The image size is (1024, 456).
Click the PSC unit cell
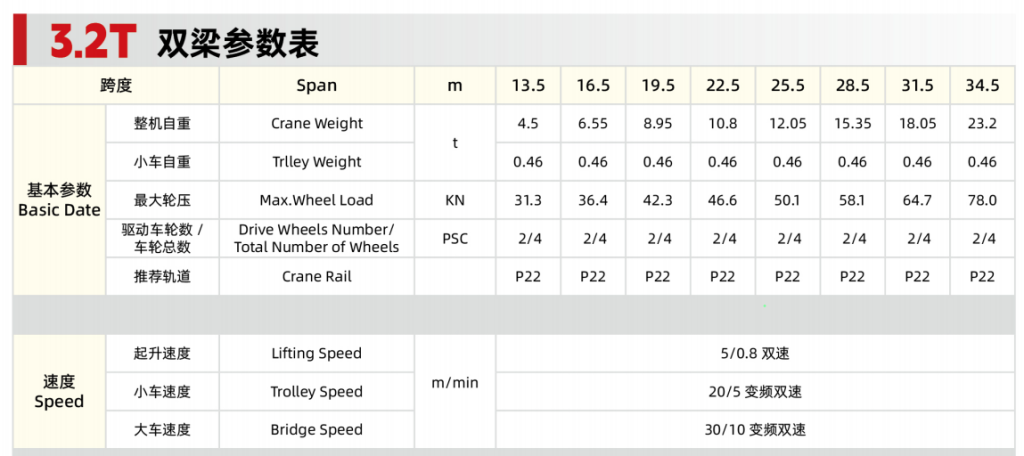(455, 238)
